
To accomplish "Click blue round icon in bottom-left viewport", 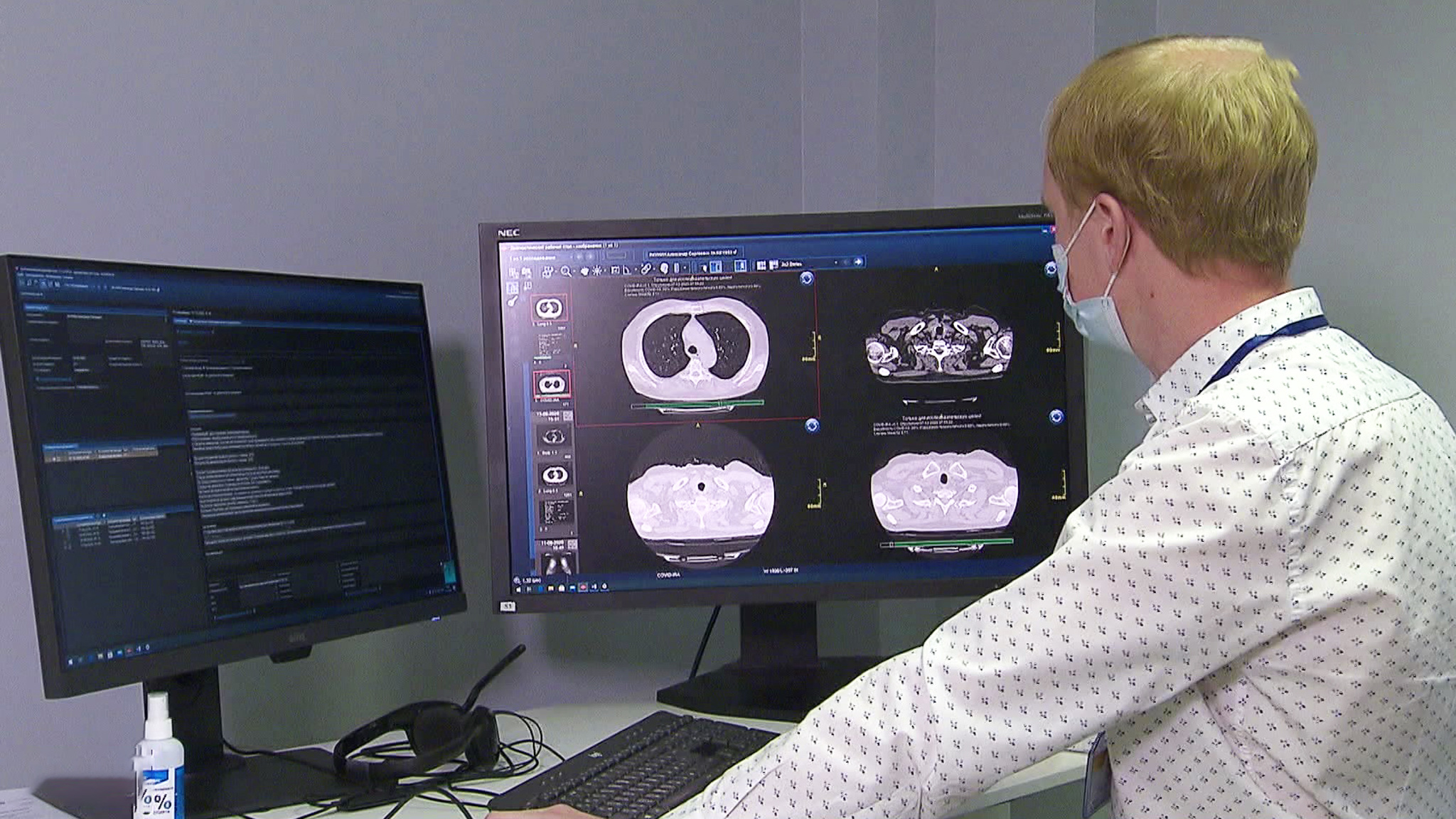I will 813,426.
